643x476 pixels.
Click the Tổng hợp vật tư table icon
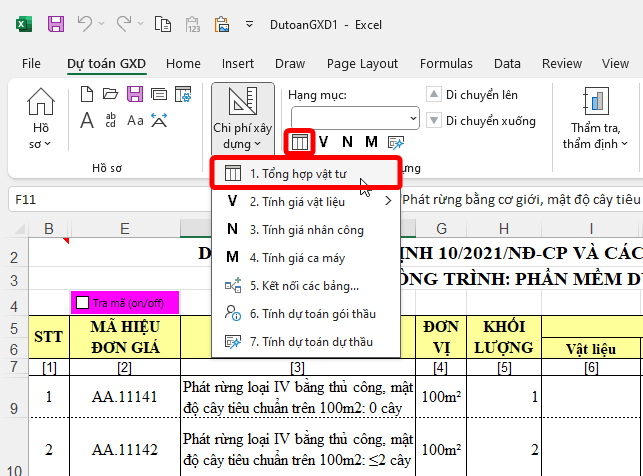[300, 141]
